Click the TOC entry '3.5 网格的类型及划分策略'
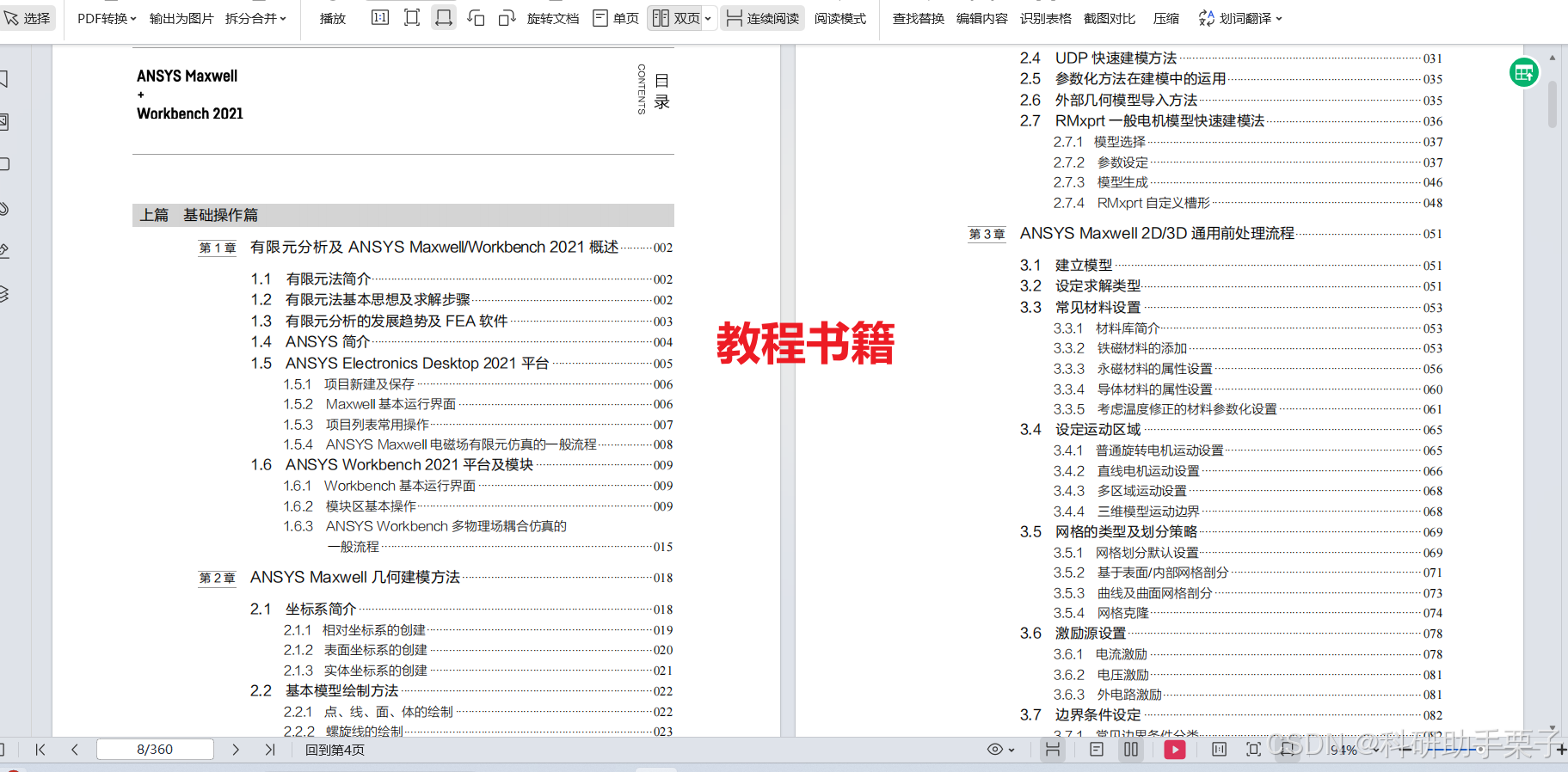The height and width of the screenshot is (772, 1568). click(x=1231, y=532)
